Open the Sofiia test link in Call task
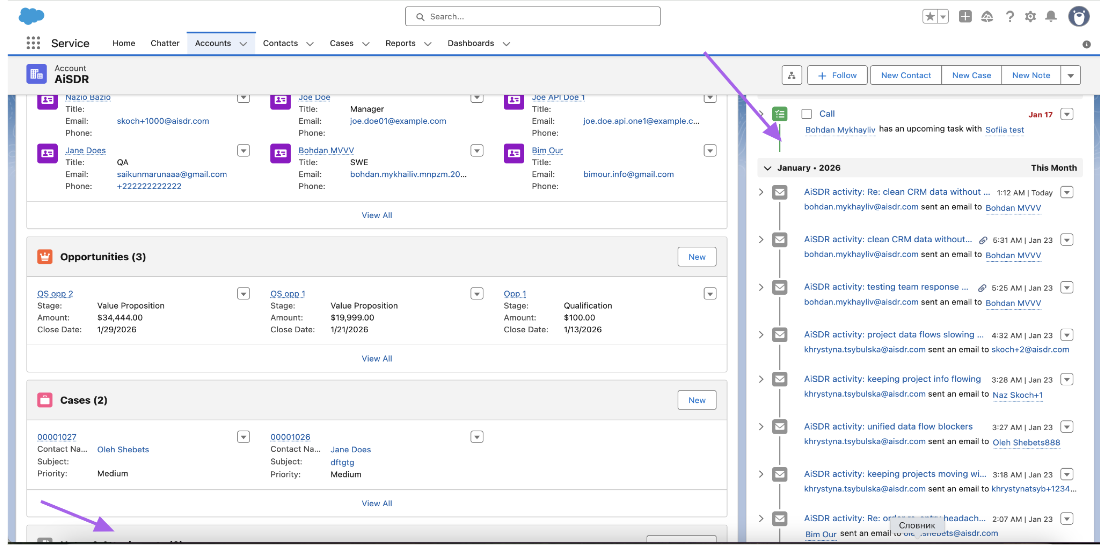Viewport: 1100px width, 546px height. tap(1005, 130)
